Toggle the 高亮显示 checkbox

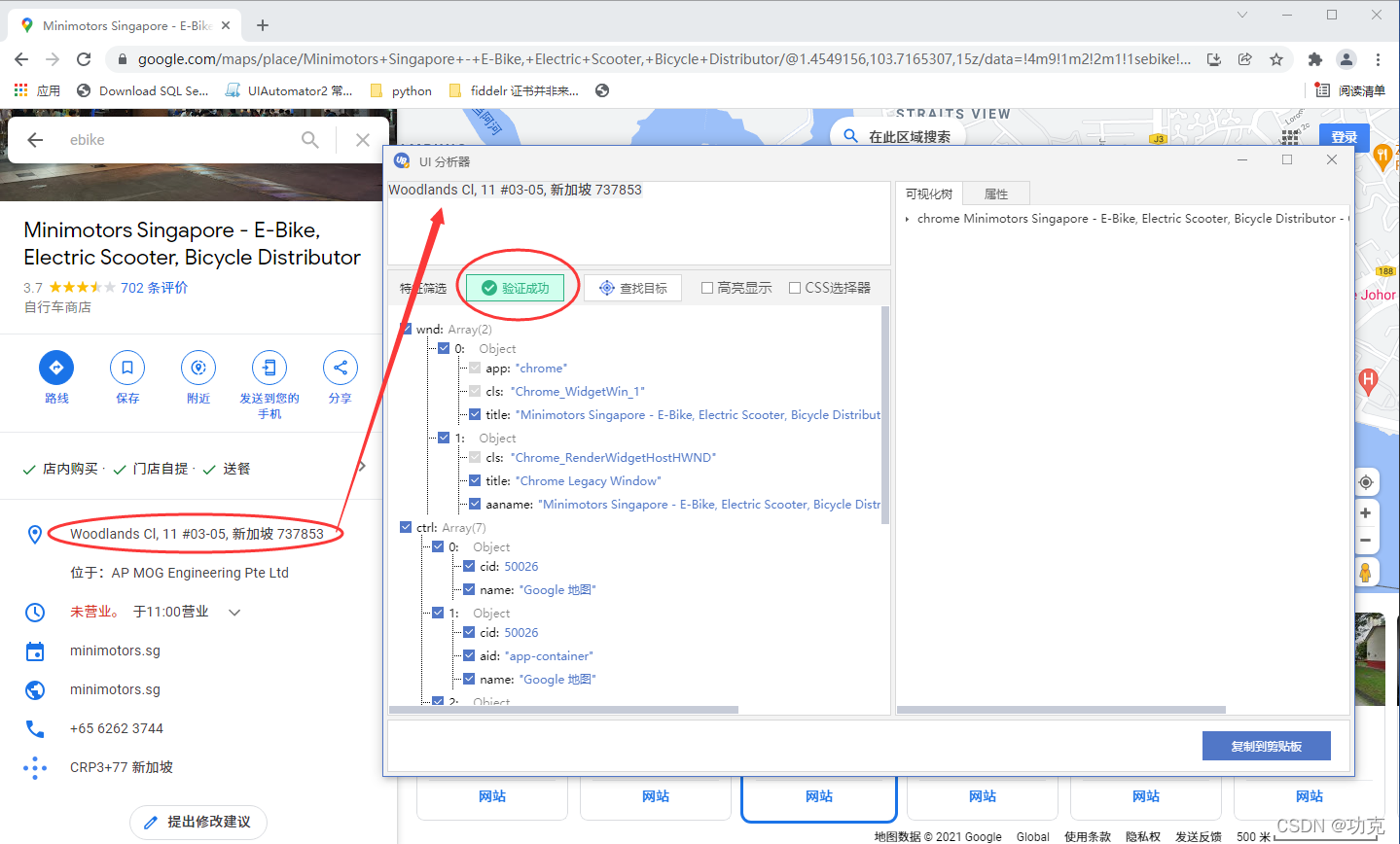[x=707, y=288]
